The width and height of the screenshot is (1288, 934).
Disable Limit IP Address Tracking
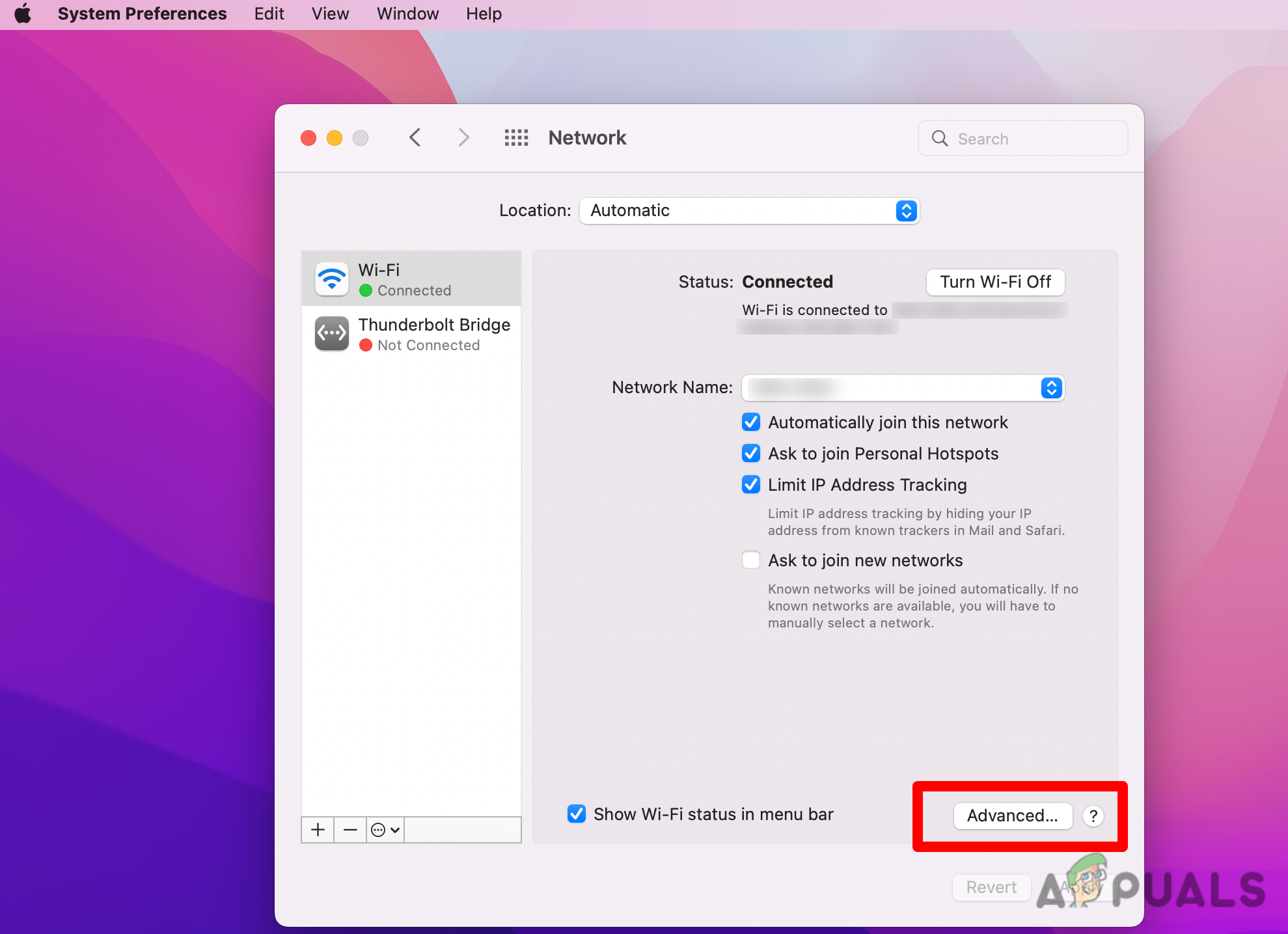click(x=750, y=484)
